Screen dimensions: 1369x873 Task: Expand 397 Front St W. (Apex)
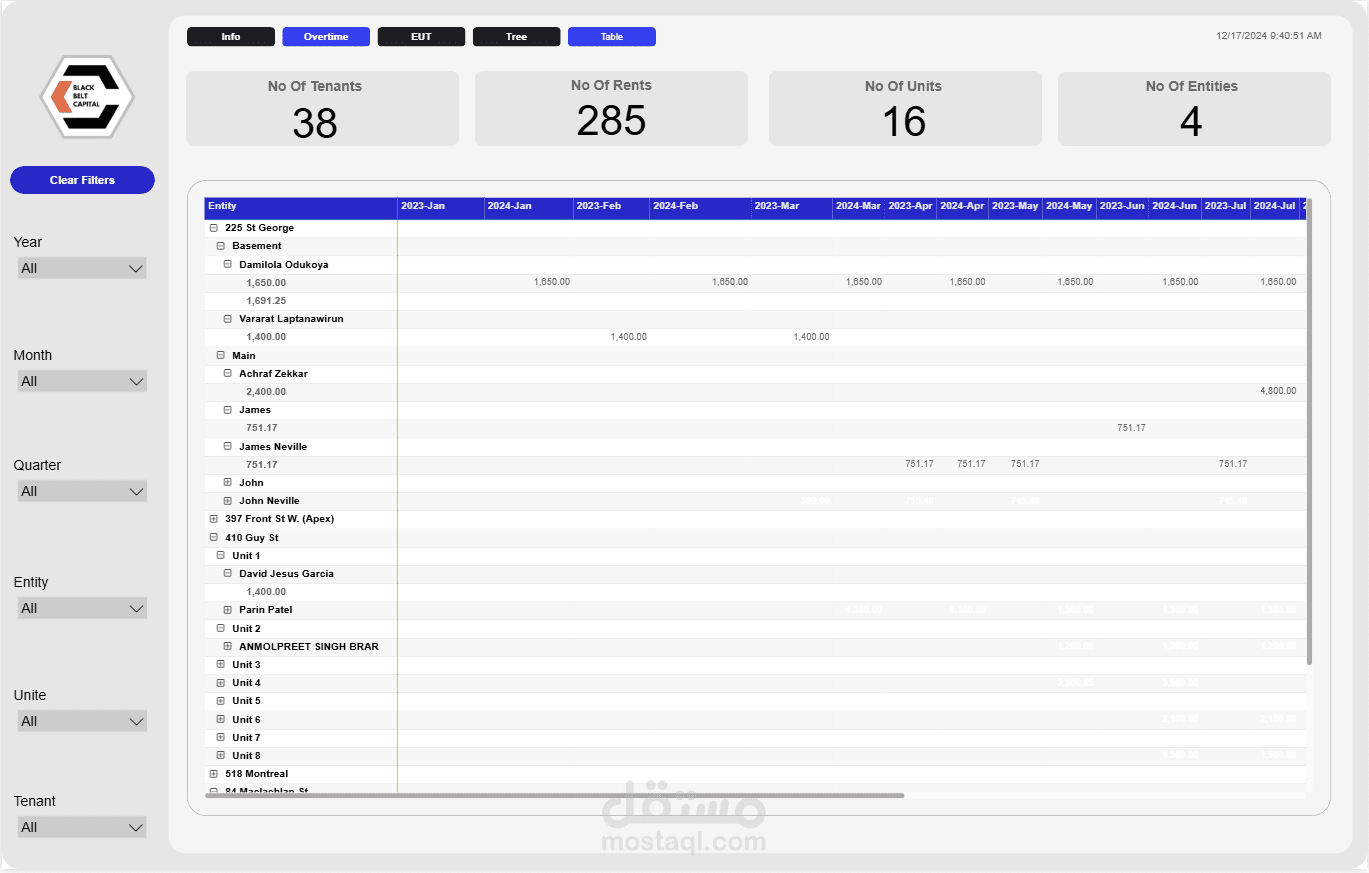pos(213,519)
